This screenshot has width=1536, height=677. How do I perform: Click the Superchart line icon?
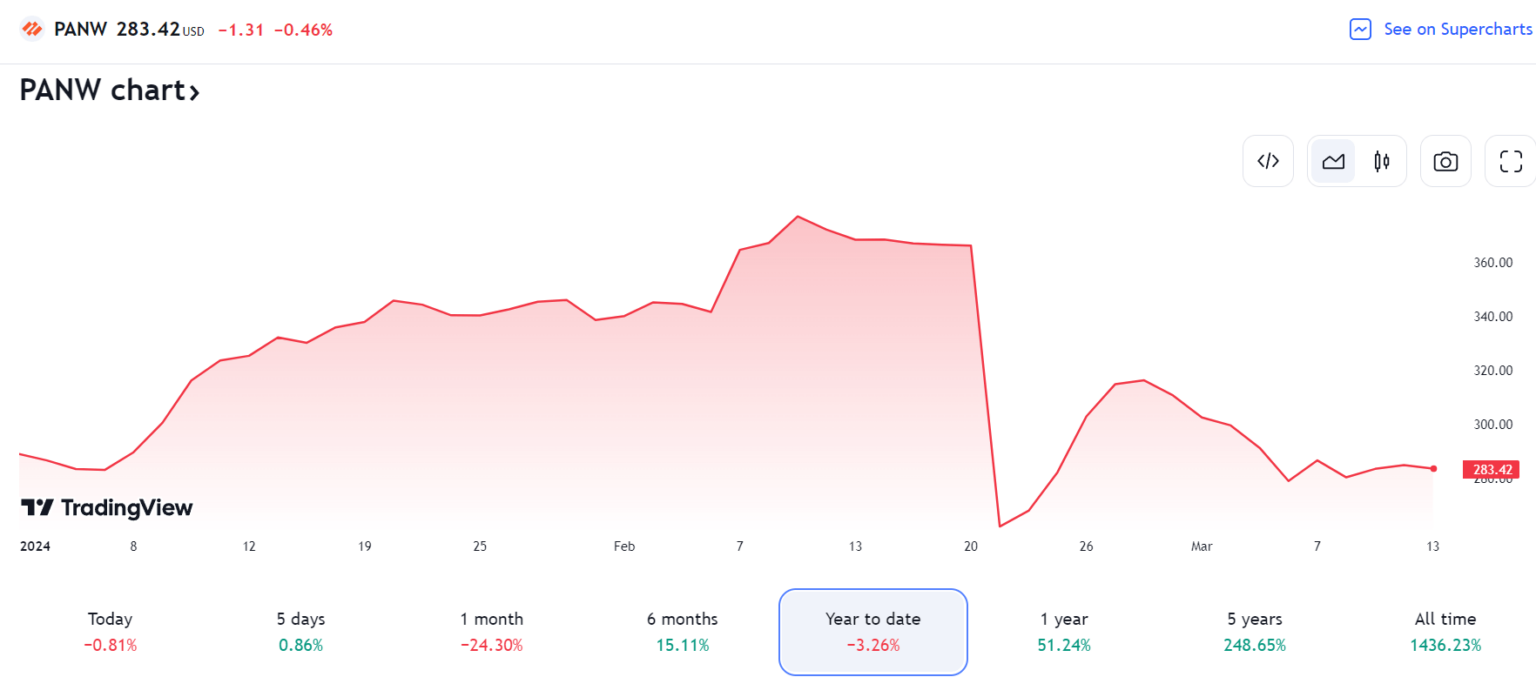pos(1359,29)
